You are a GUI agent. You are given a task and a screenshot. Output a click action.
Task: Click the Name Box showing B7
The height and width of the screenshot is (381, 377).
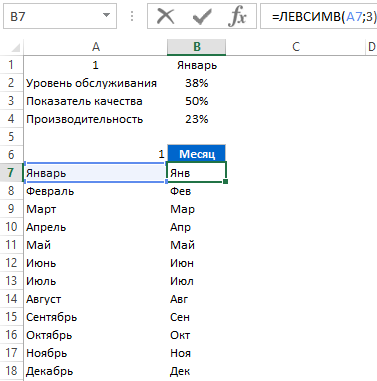(60, 16)
